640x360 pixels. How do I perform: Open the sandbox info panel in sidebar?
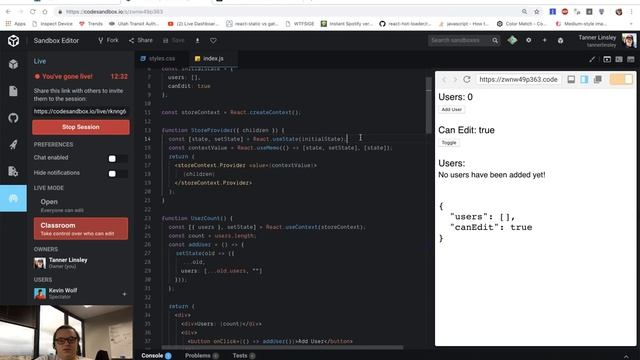click(x=13, y=64)
